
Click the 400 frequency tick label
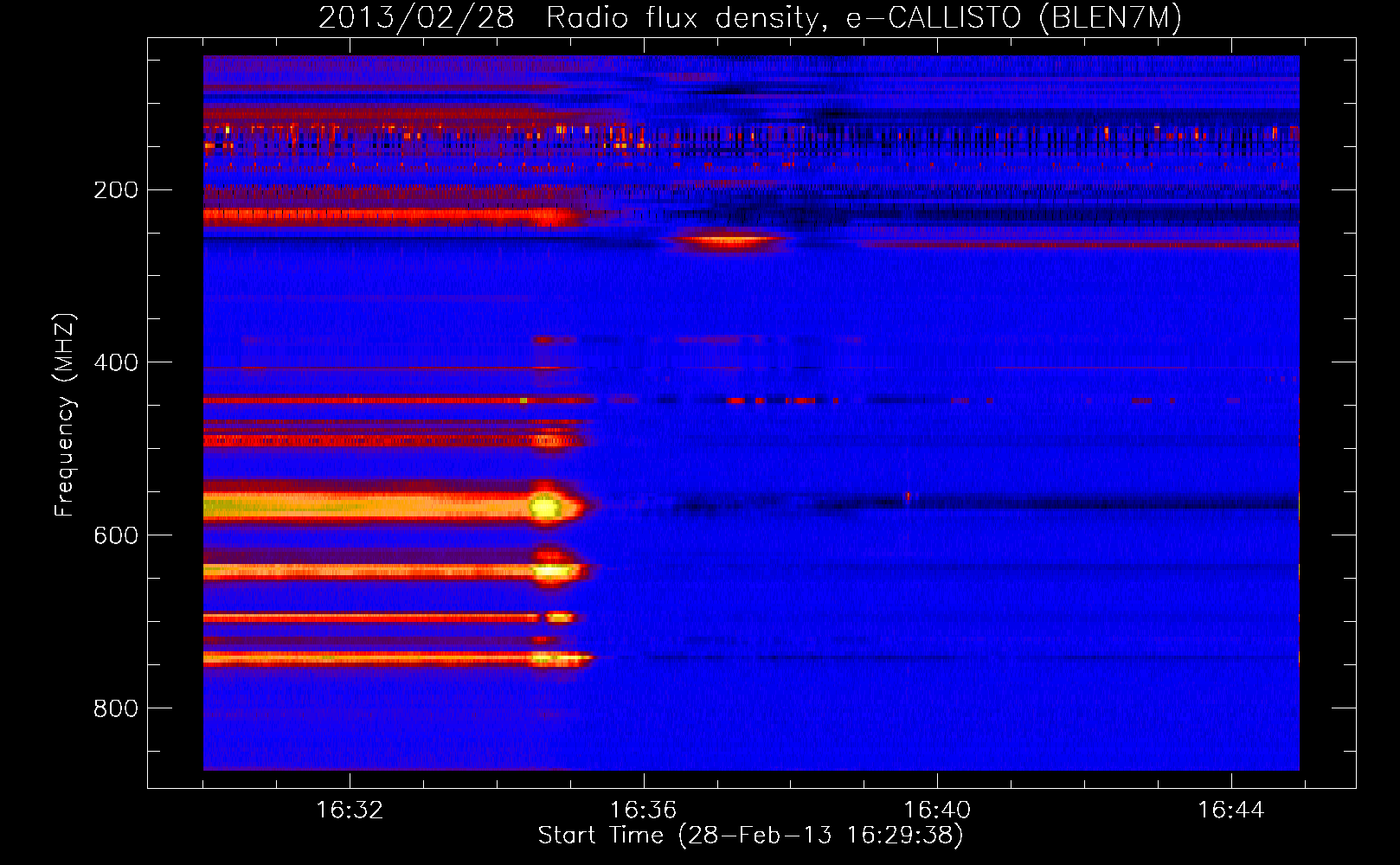coord(116,362)
